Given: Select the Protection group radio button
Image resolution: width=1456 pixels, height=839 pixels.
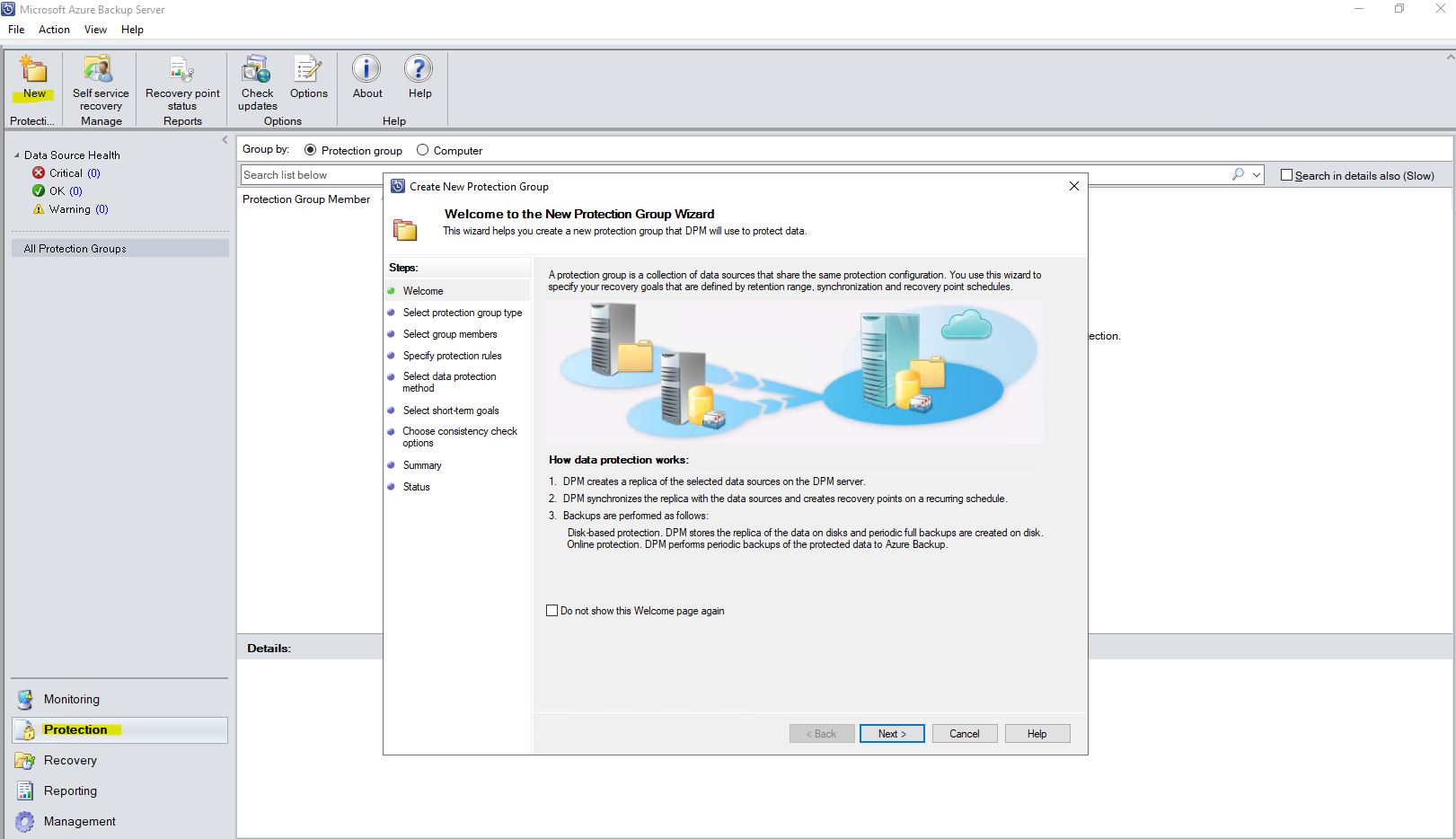Looking at the screenshot, I should tap(311, 150).
